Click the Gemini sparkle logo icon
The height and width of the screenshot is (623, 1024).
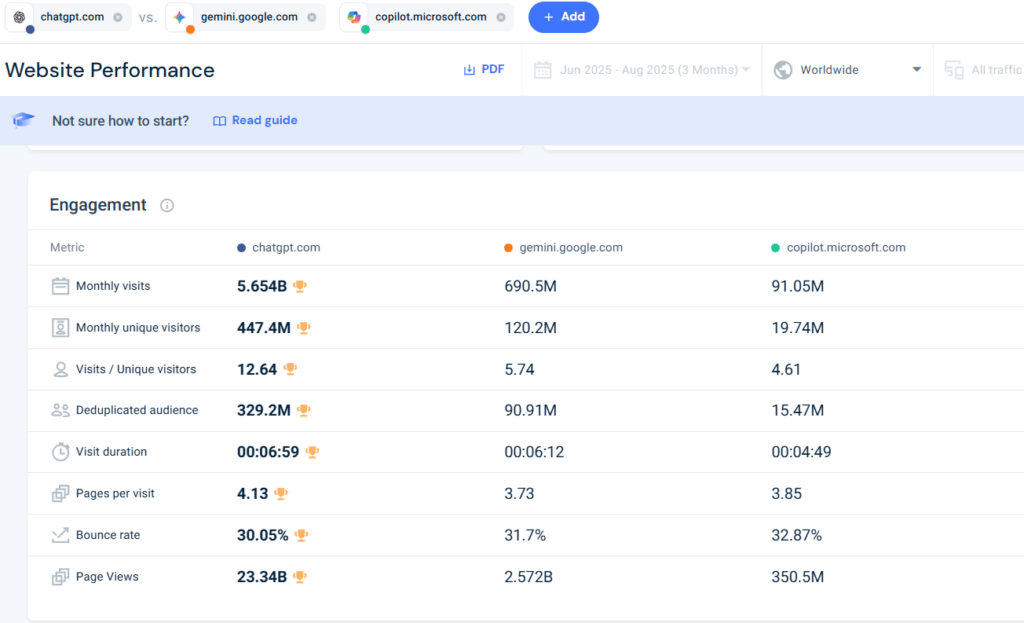tap(180, 17)
